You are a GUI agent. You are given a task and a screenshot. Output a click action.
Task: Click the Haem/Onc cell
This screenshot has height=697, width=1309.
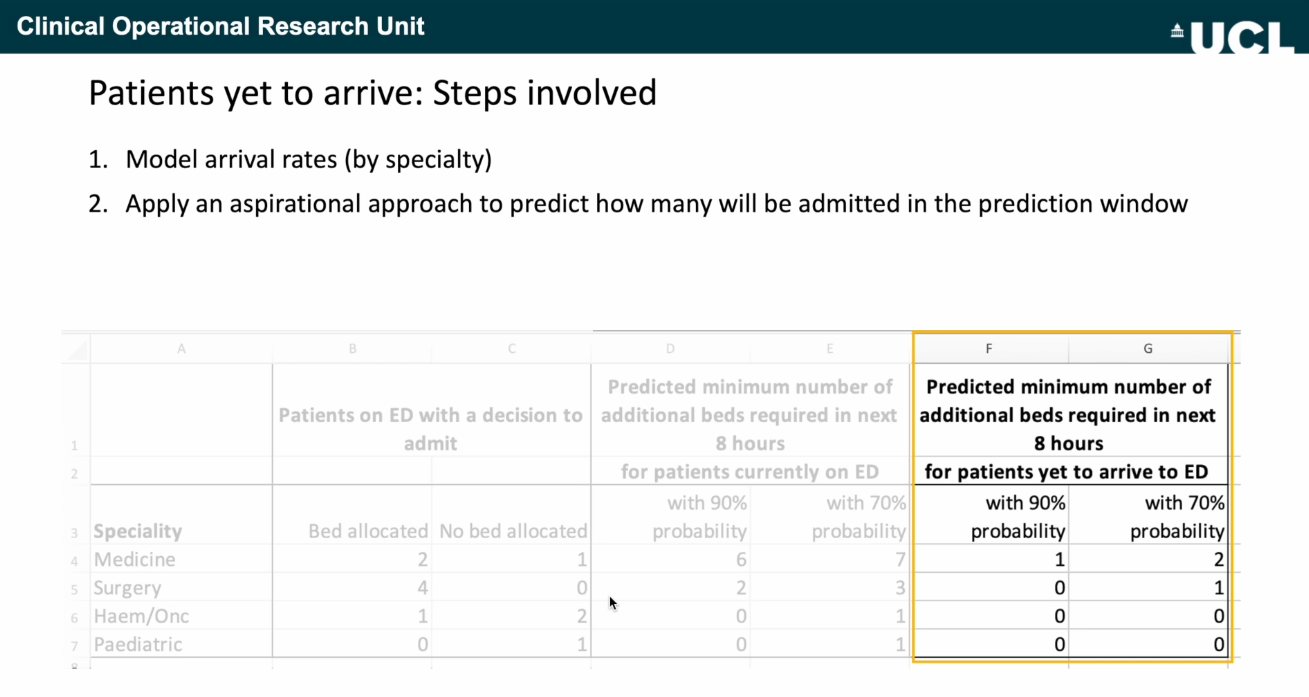coord(141,617)
